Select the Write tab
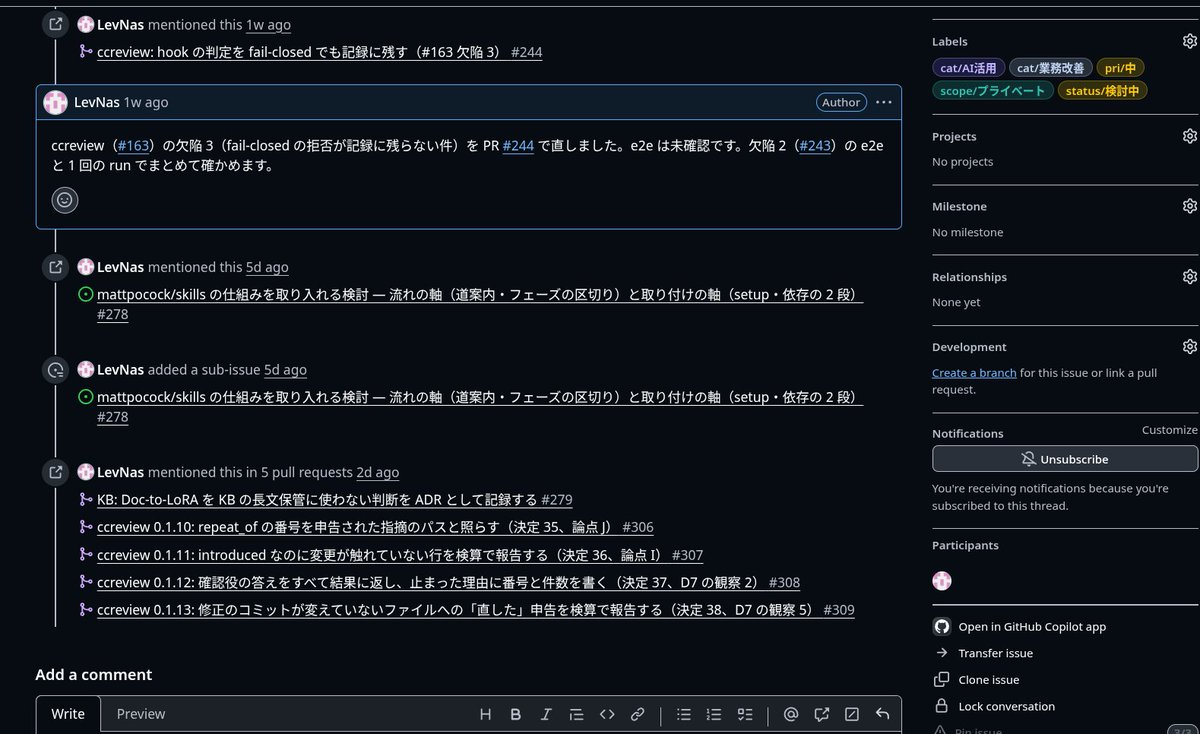Screen dimensions: 1200x734 point(68,714)
